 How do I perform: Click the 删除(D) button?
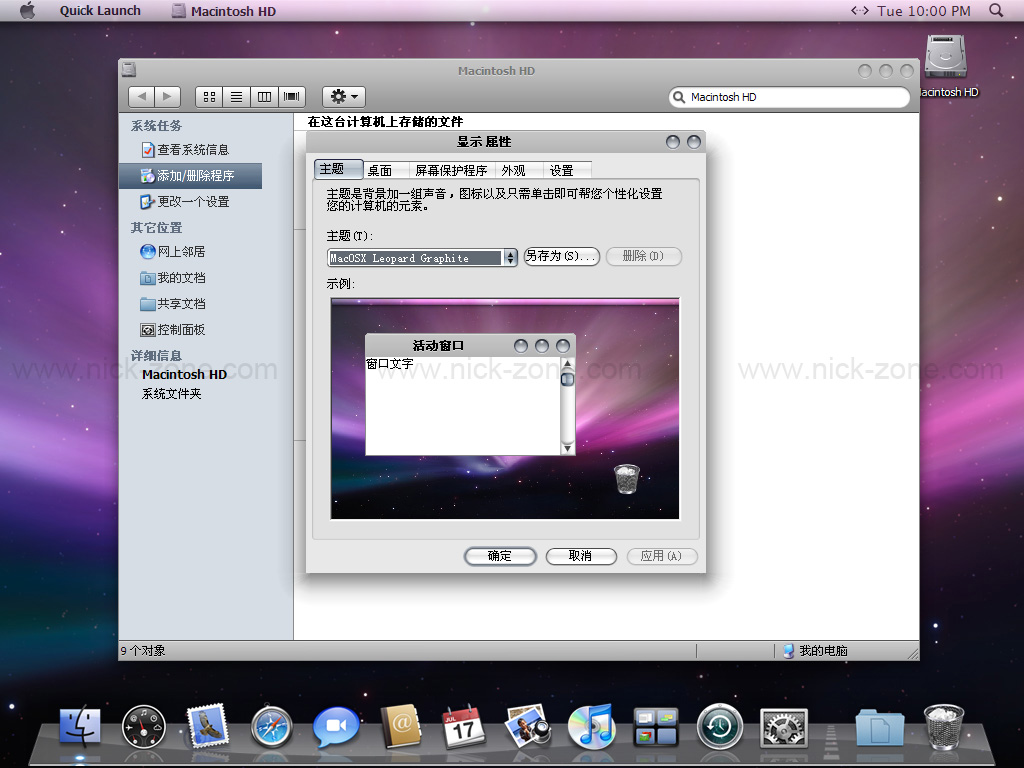click(x=643, y=256)
